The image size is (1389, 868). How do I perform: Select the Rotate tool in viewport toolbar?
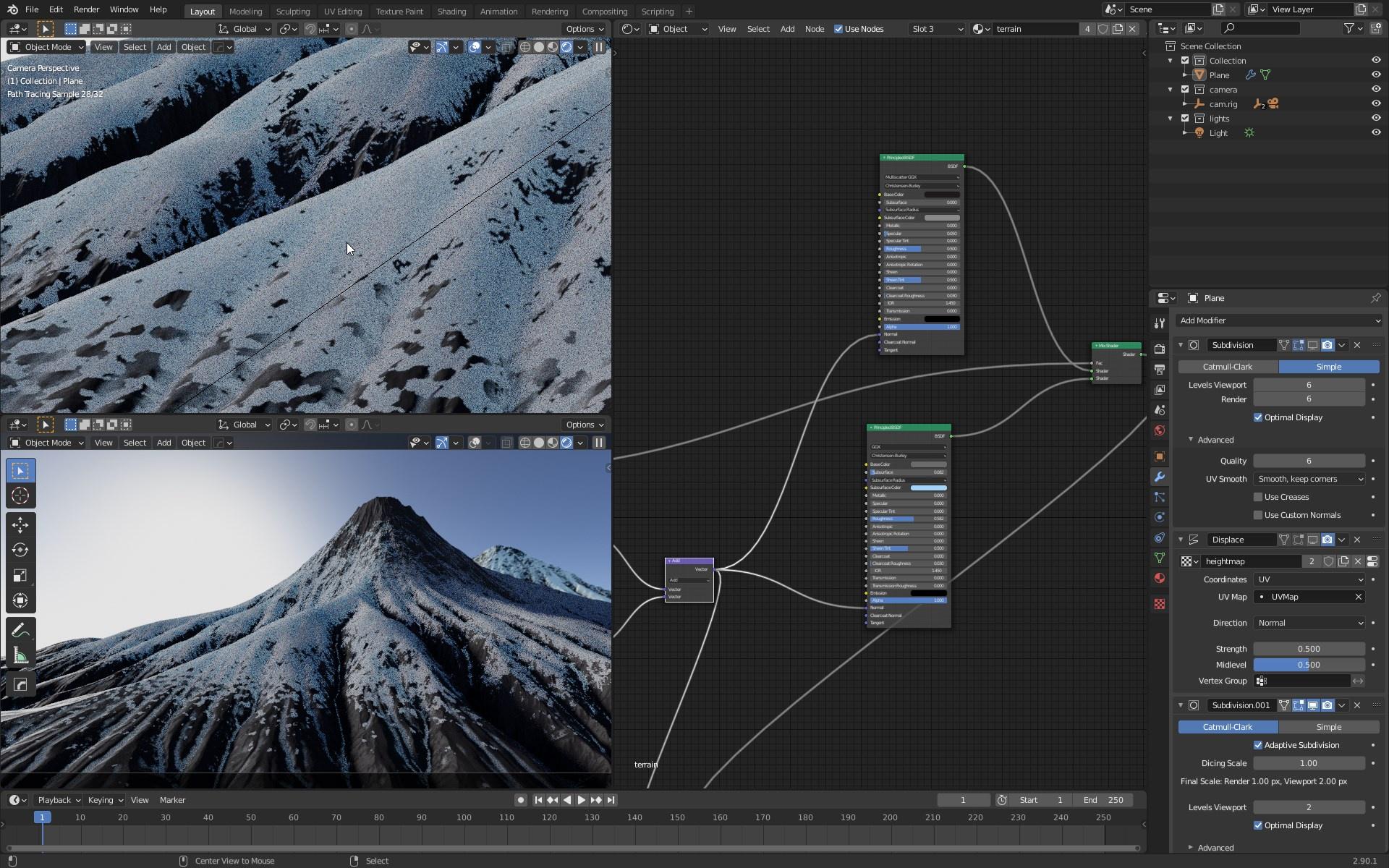pyautogui.click(x=20, y=550)
